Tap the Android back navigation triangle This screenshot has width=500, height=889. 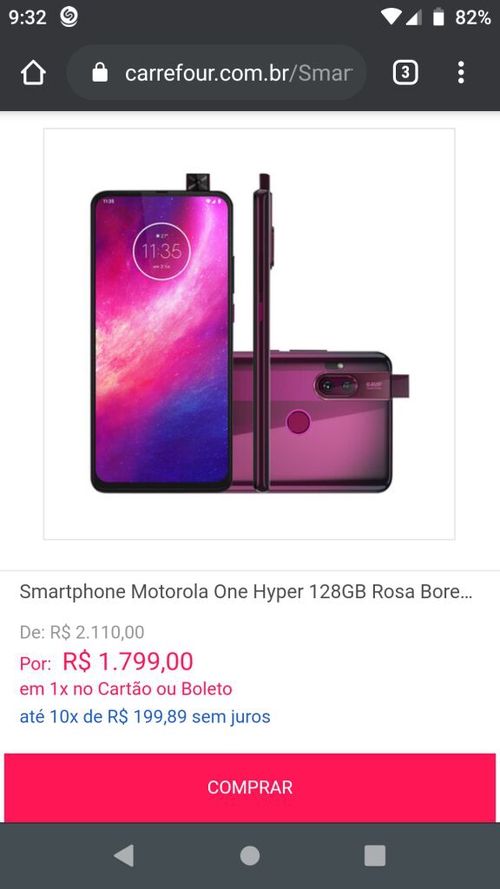[124, 856]
